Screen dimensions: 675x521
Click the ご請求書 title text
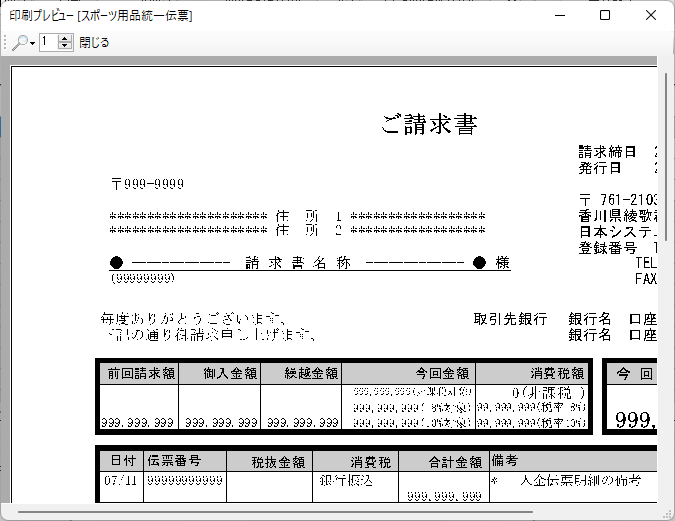coord(429,124)
